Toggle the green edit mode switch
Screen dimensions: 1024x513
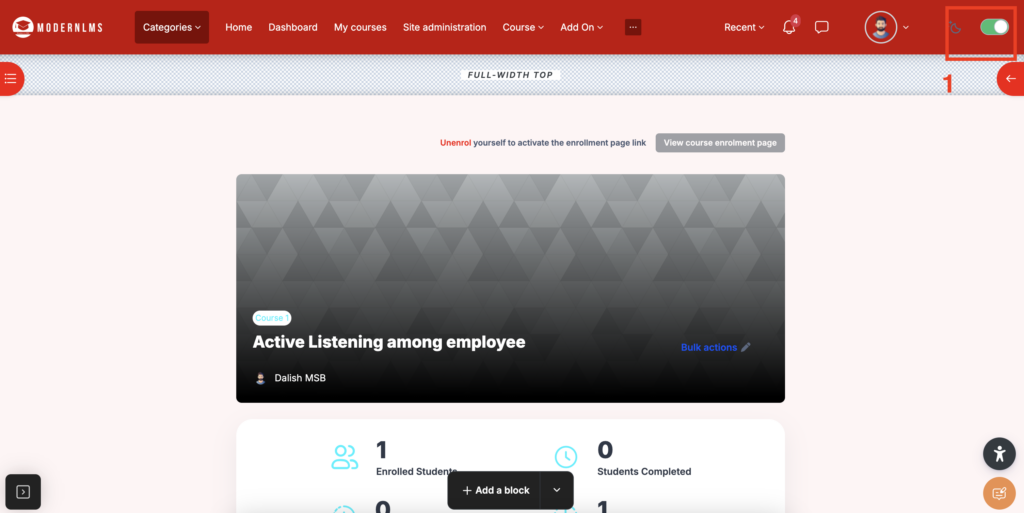click(994, 27)
